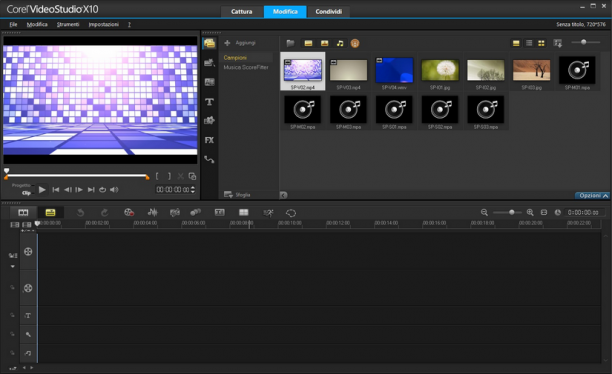Open the Path library icon
The height and width of the screenshot is (374, 612).
209,159
